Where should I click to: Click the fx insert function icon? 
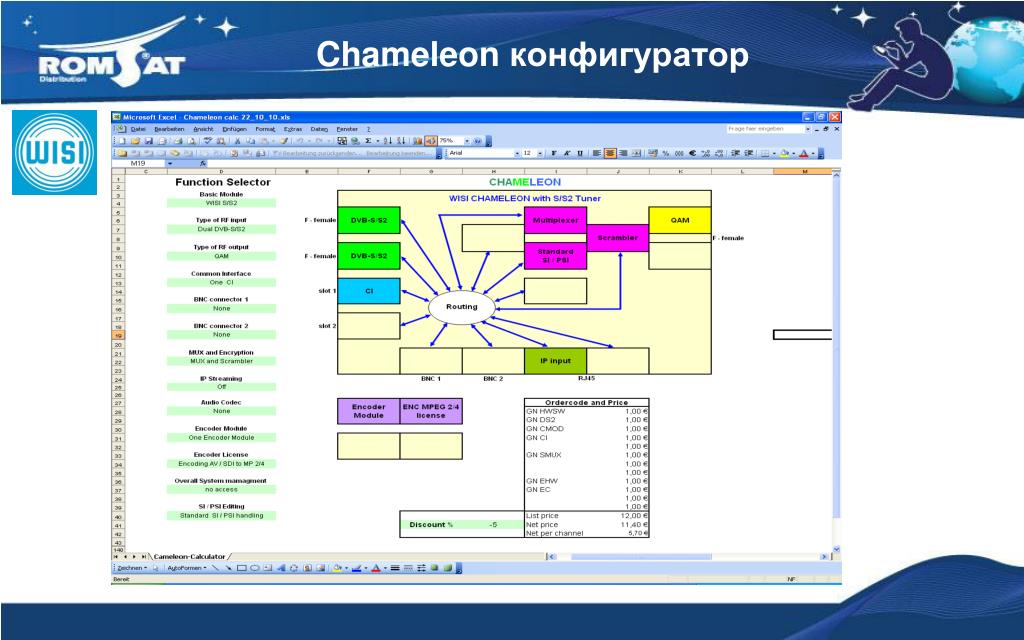(203, 163)
